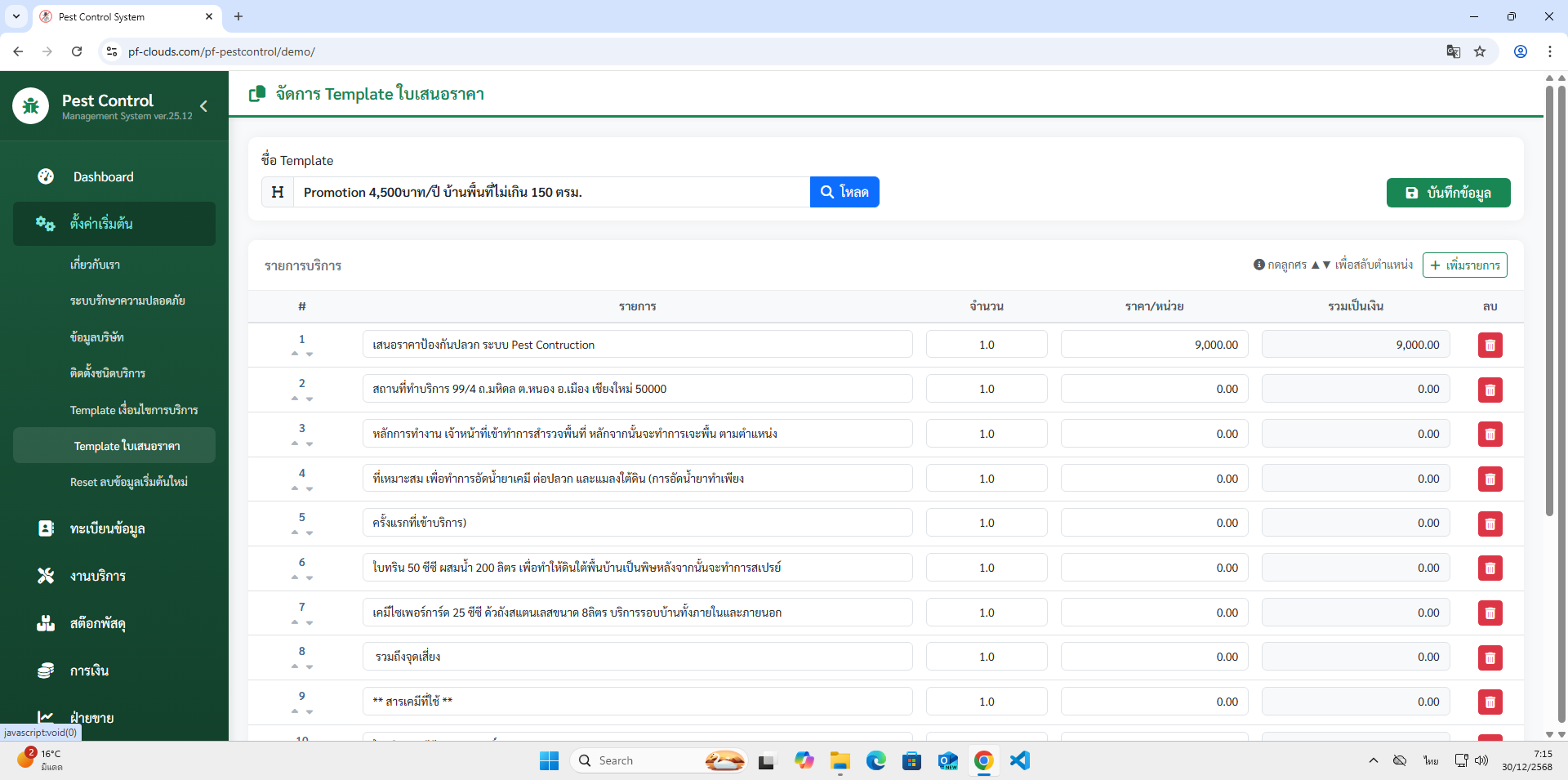This screenshot has width=1568, height=780.
Task: Collapse the sidebar with the chevron arrow
Action: tap(203, 106)
